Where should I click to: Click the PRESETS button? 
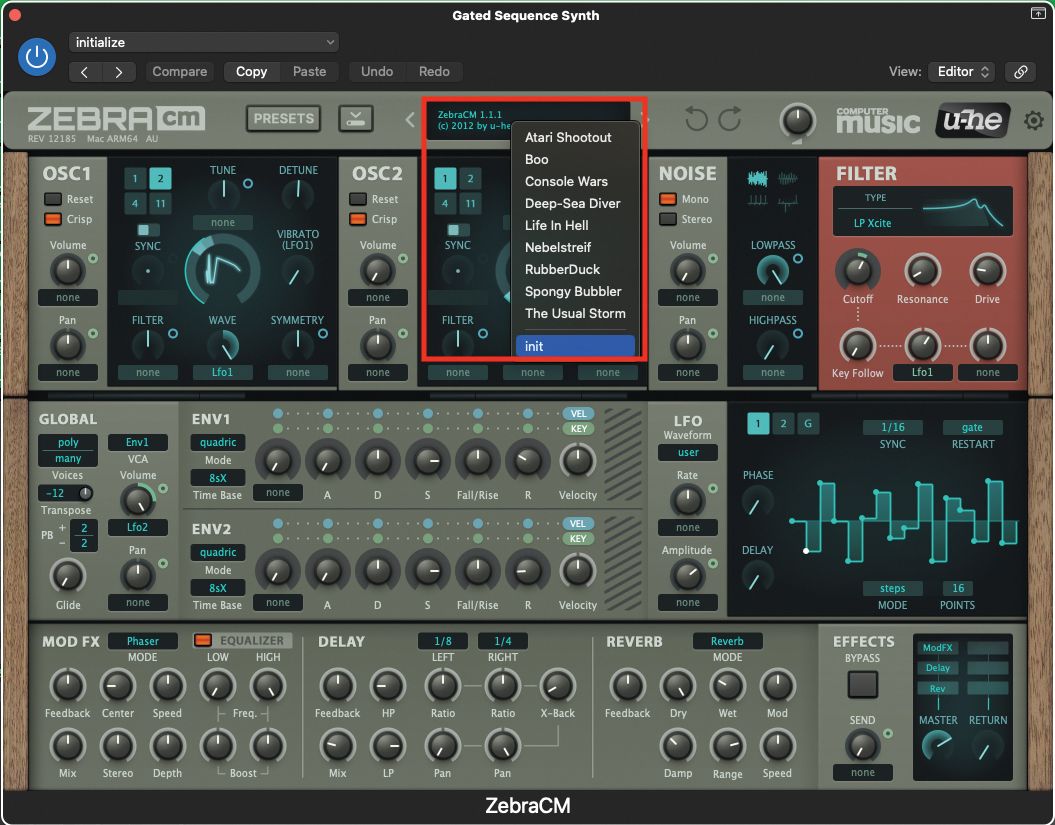click(283, 118)
